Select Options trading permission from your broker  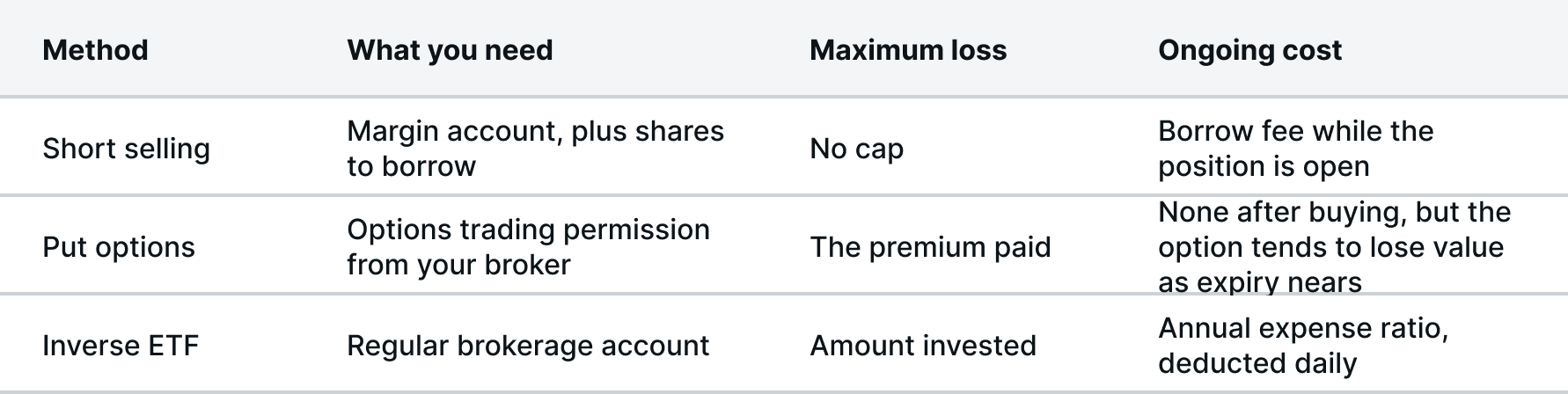click(x=528, y=247)
